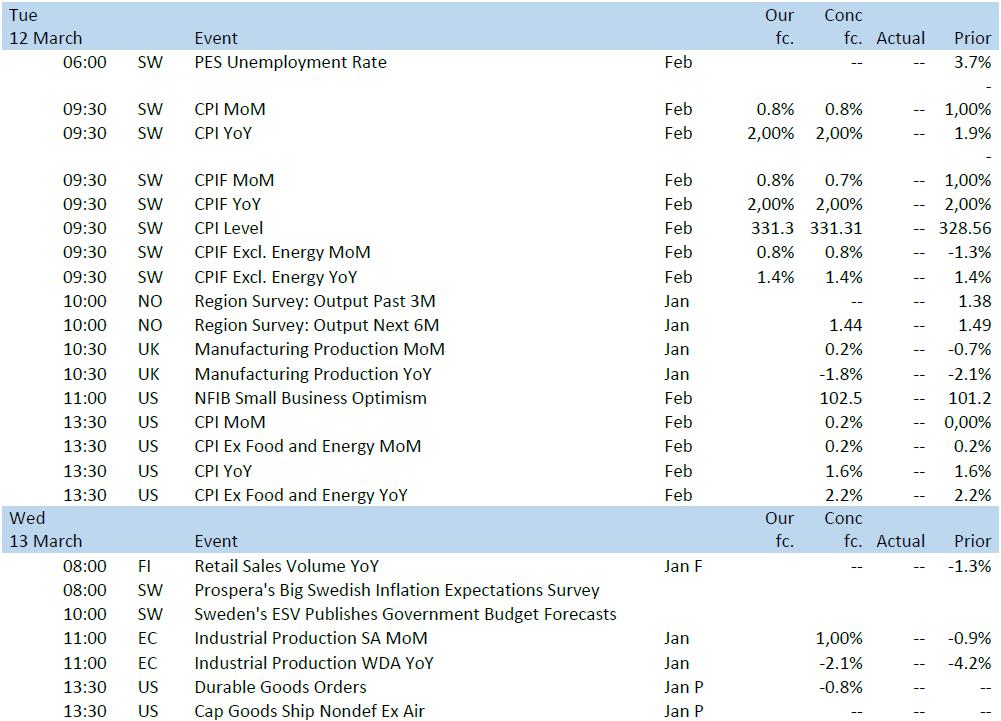The width and height of the screenshot is (1001, 721).
Task: Select the US CPI MoM event
Action: pyautogui.click(x=230, y=423)
